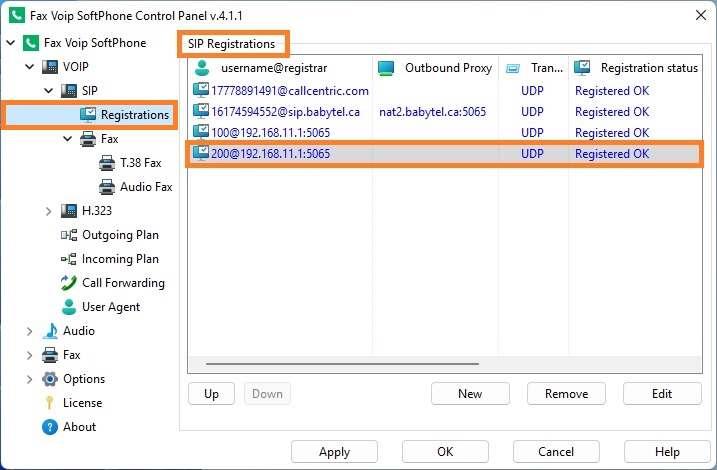The height and width of the screenshot is (470, 717).
Task: Open the Incoming Plan page
Action: 120,259
